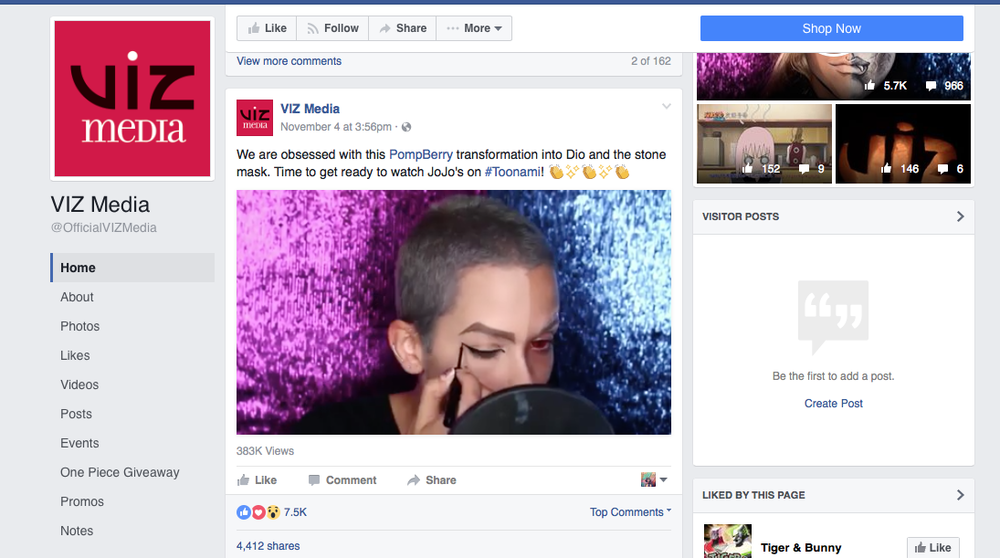
Task: Open VIZ Media post author name link
Action: point(310,109)
